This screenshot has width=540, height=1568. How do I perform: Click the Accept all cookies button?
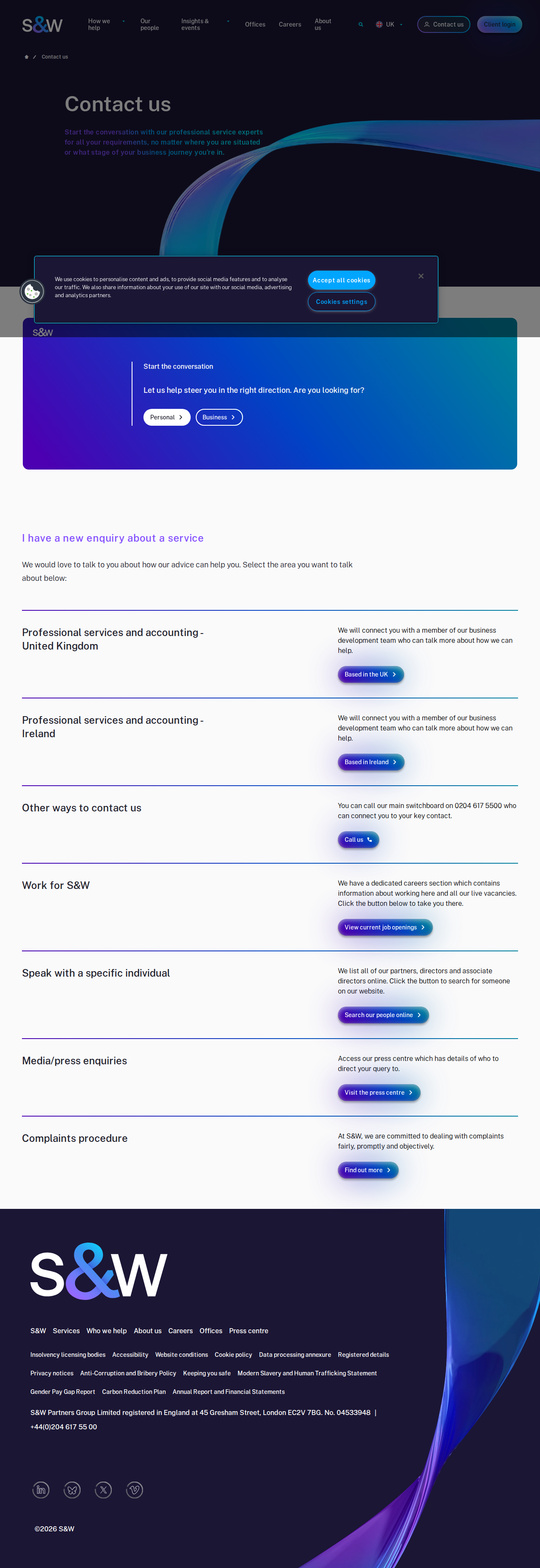(341, 280)
